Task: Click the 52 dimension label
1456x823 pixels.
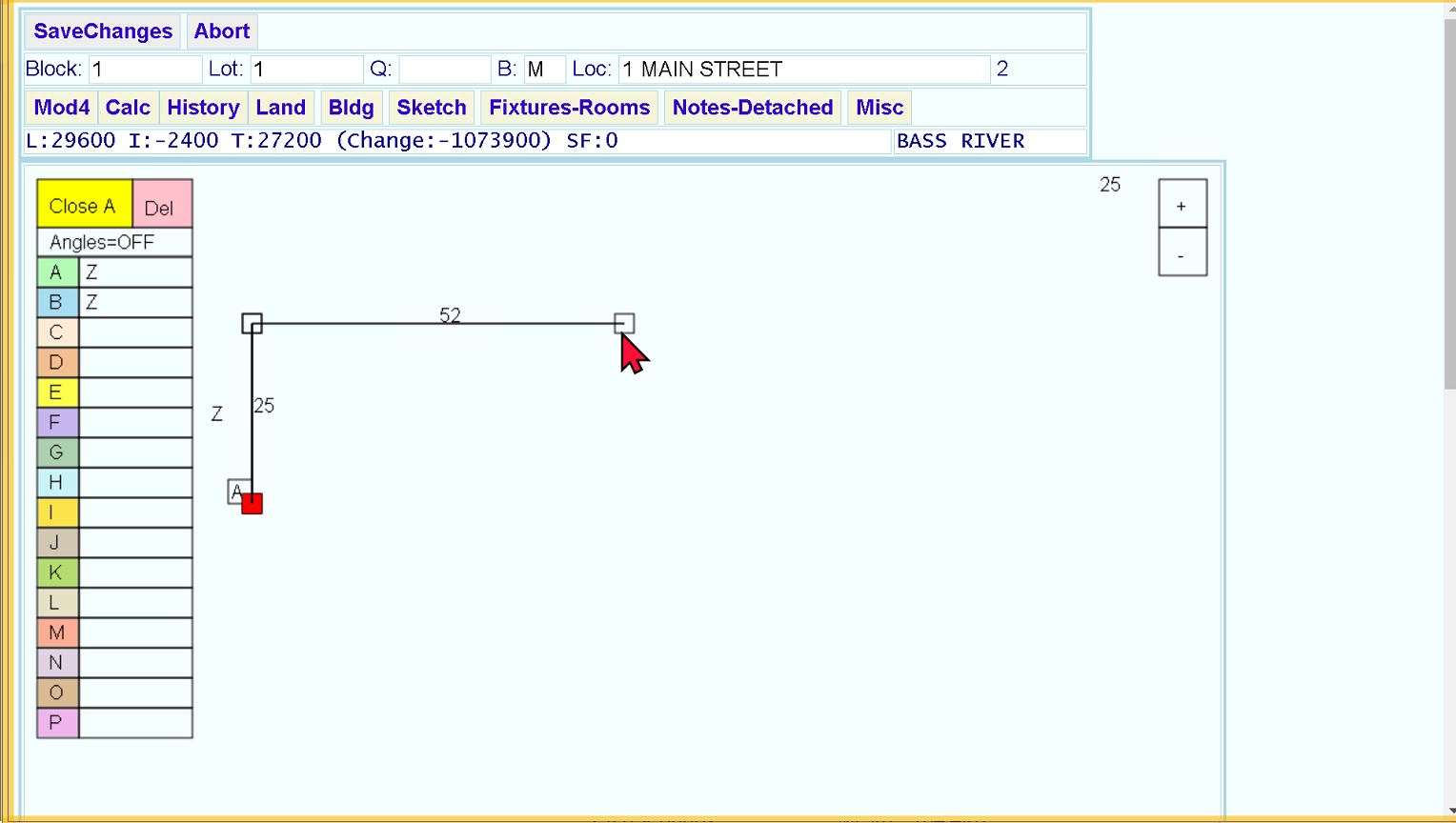Action: pos(450,315)
